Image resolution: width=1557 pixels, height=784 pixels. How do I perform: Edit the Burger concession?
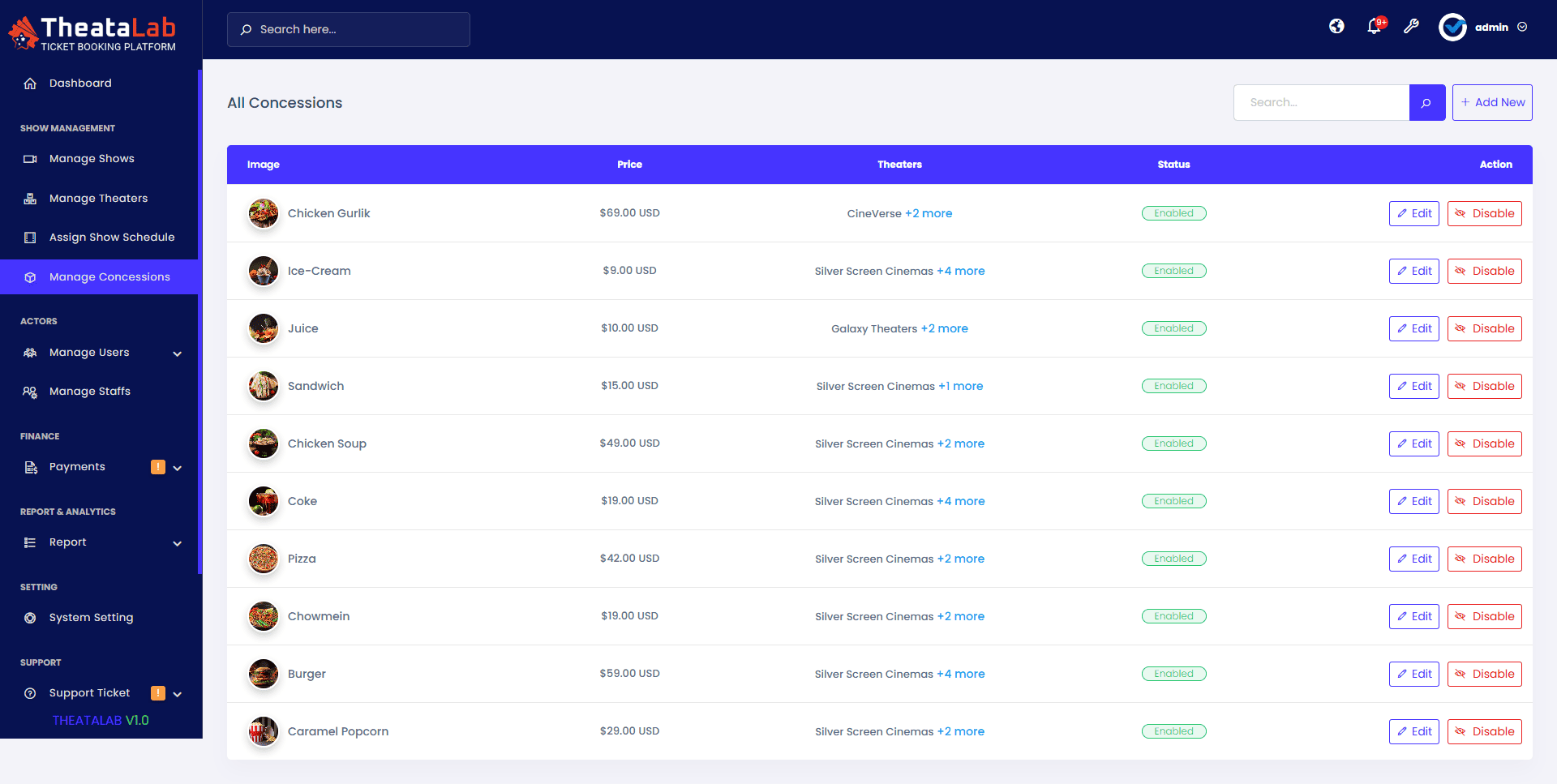[1414, 674]
